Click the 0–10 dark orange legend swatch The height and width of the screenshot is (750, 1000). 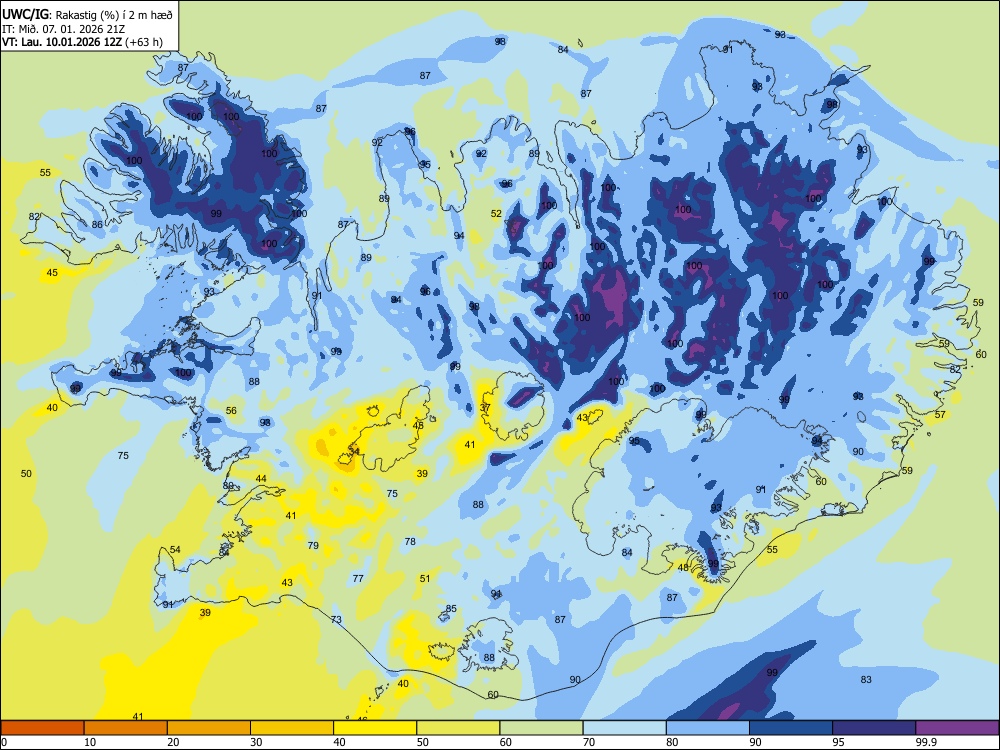[42, 728]
